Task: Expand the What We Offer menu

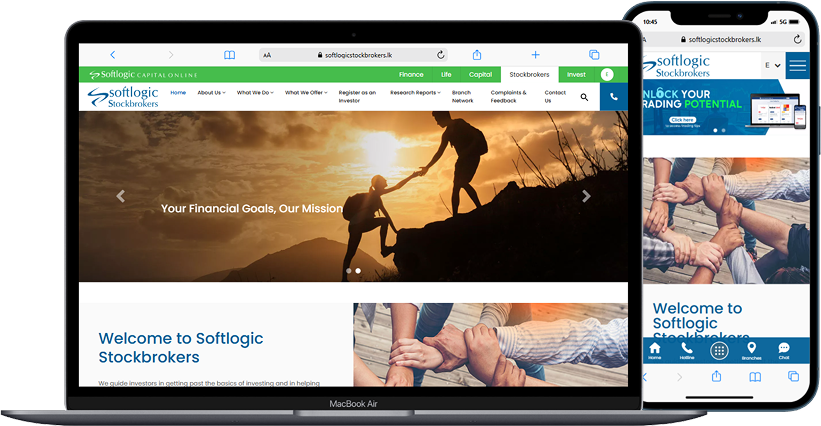Action: click(x=306, y=93)
